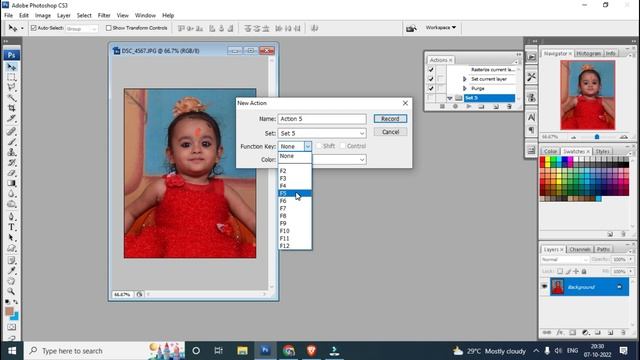Click the Delete layer trash icon in Layers panel

pyautogui.click(x=623, y=333)
